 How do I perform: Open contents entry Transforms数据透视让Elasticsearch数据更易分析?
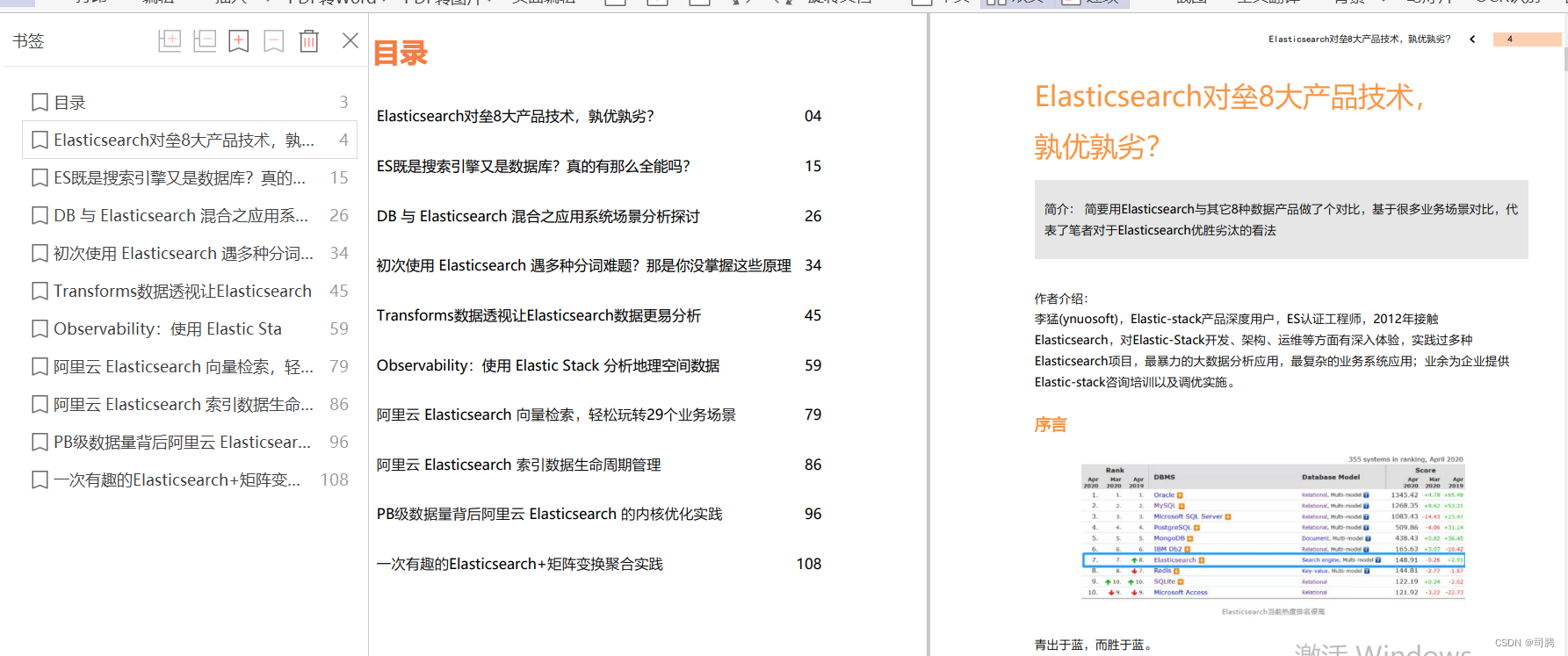tap(538, 315)
